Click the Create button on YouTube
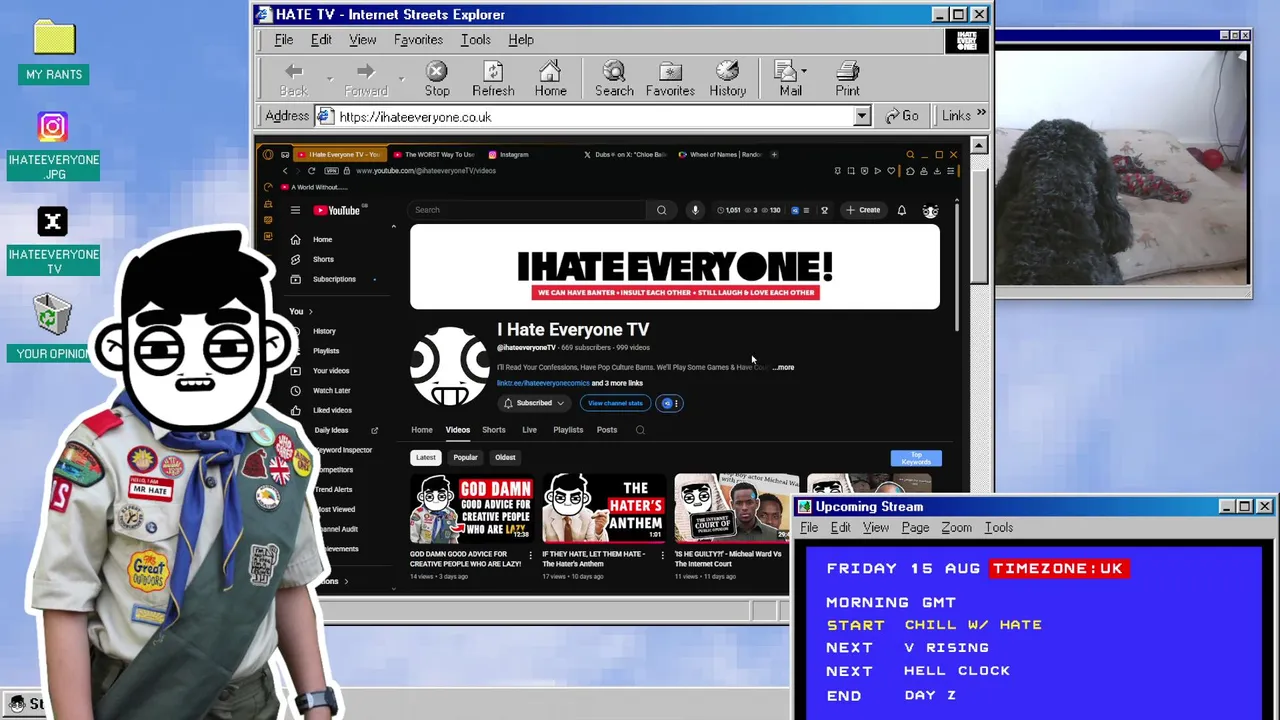Screen dimensions: 1280x720 coord(862,210)
